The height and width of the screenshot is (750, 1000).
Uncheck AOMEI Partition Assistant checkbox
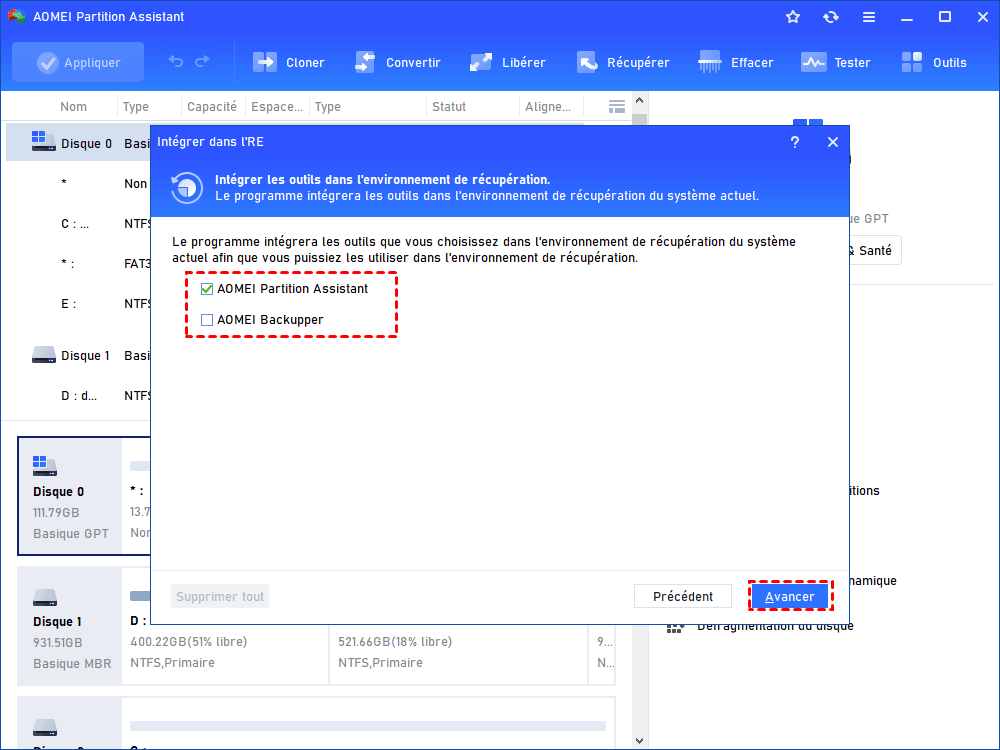(x=207, y=289)
